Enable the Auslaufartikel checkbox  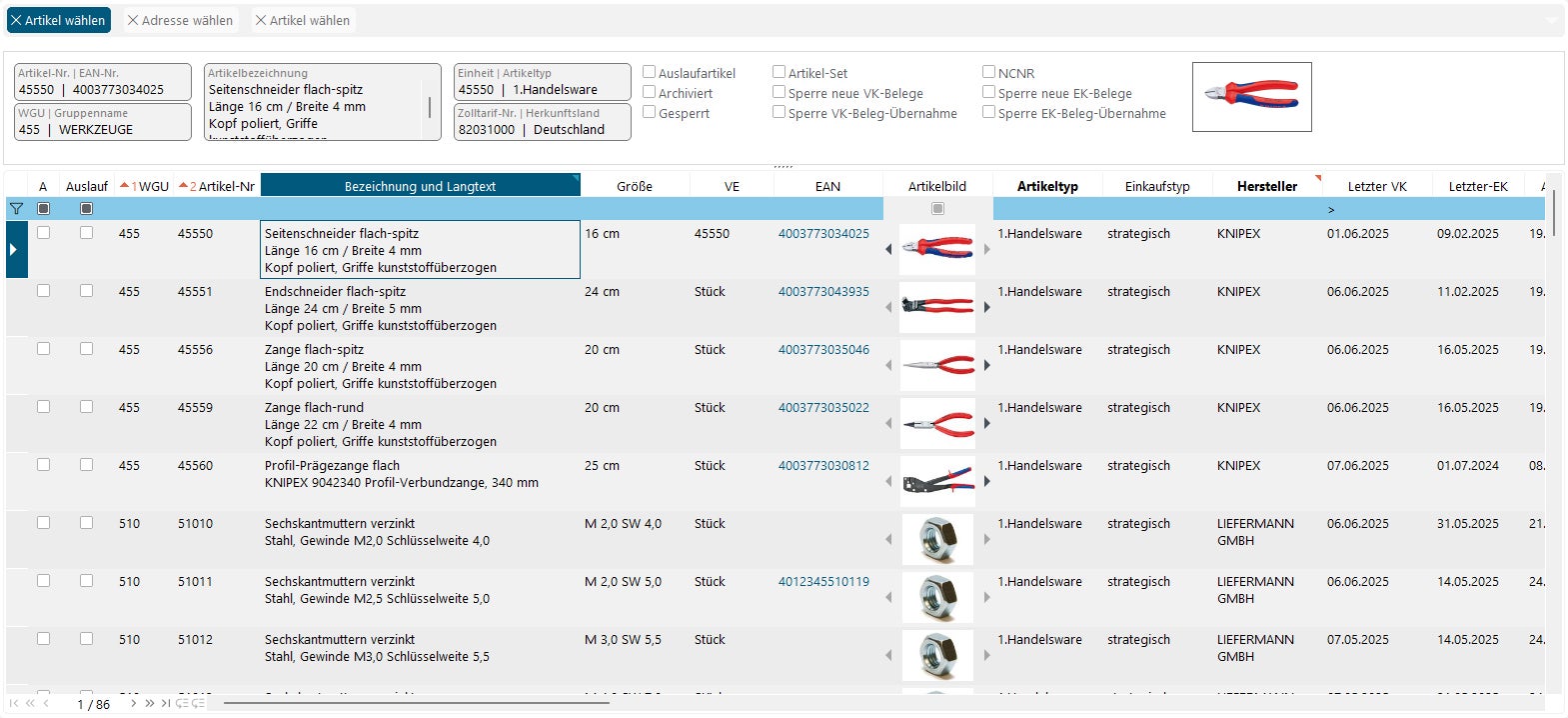650,72
